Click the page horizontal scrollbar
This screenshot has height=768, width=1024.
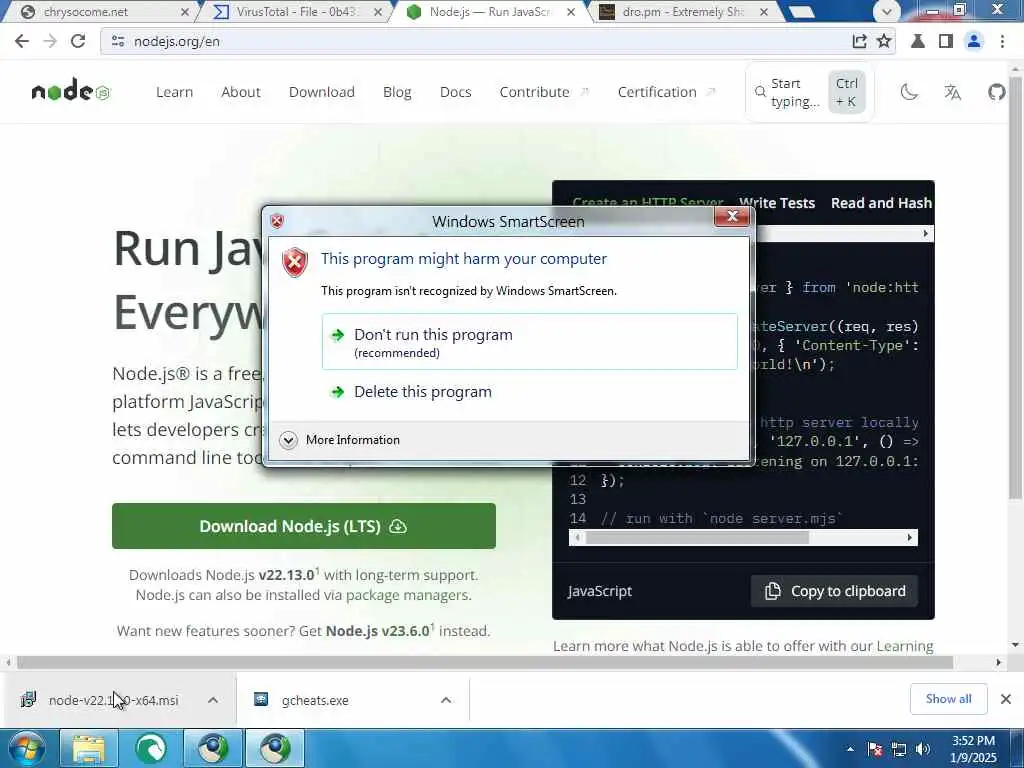click(x=485, y=662)
